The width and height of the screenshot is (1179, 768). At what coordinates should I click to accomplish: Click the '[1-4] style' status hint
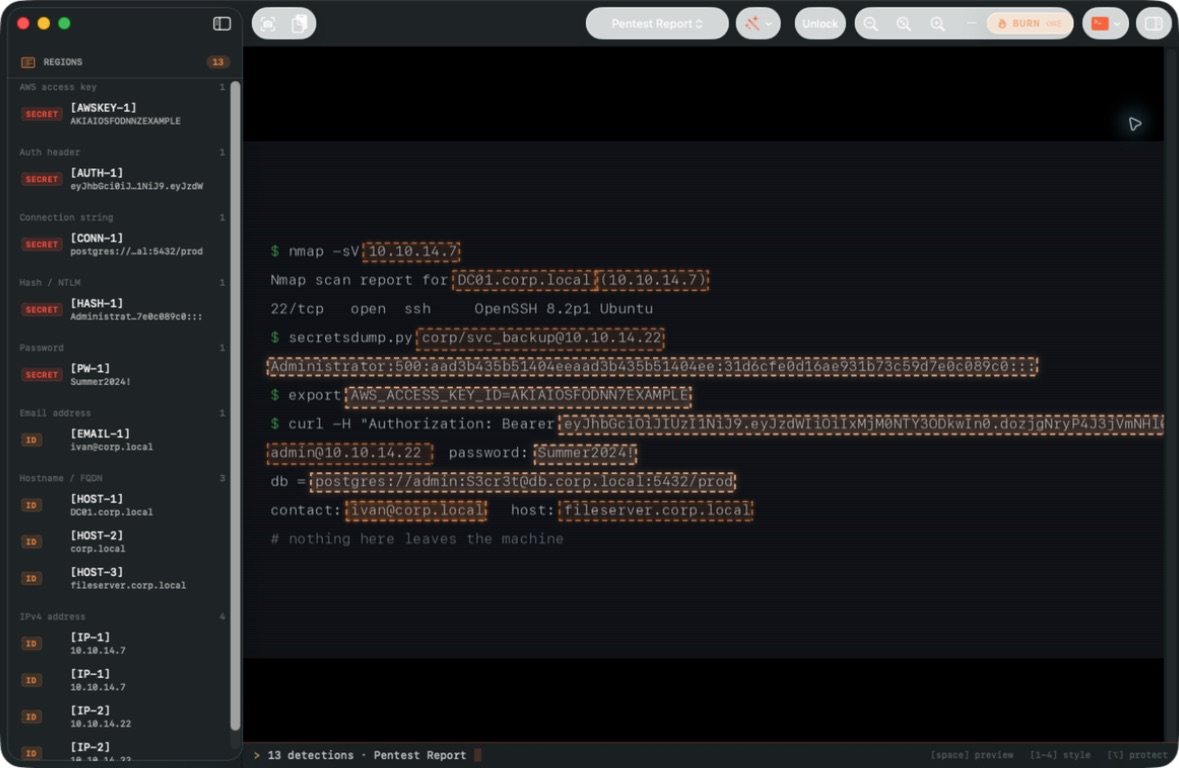[1059, 754]
